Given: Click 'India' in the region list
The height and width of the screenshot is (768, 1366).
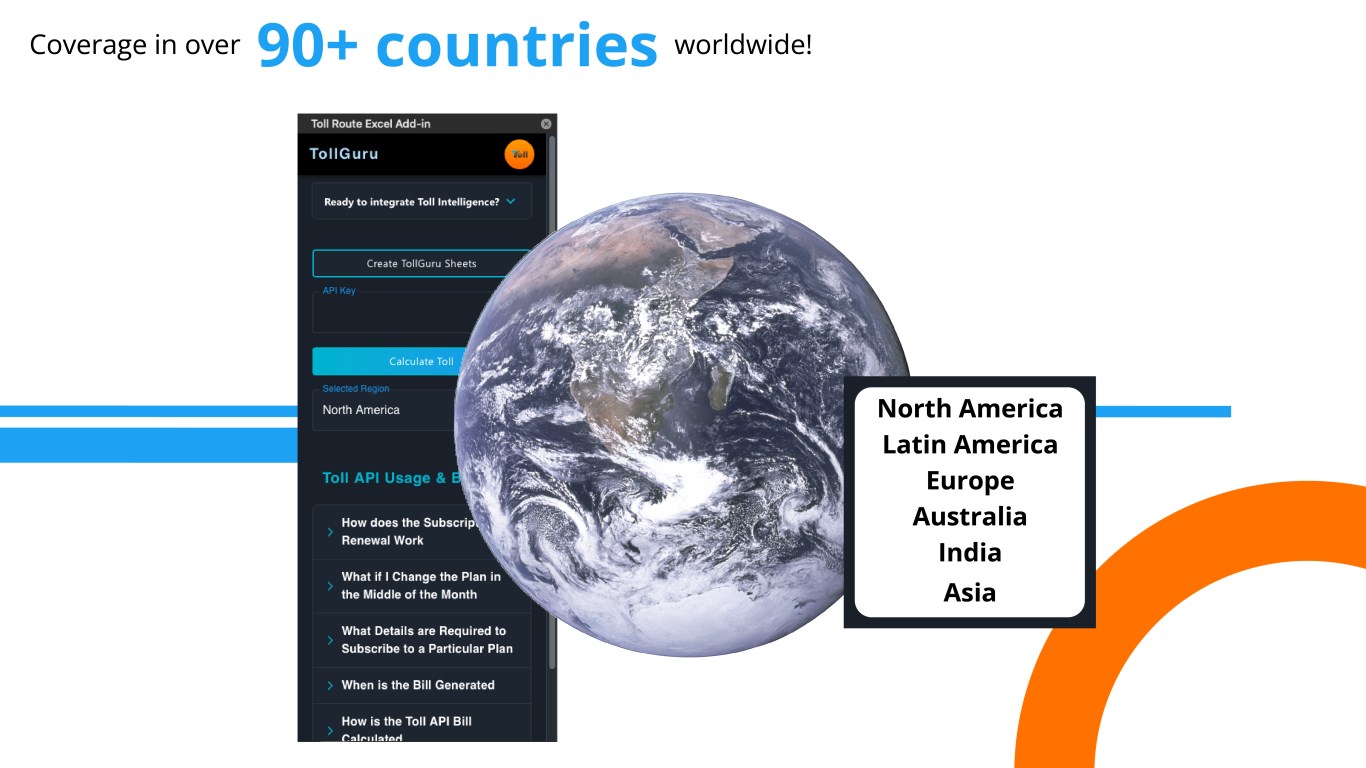Looking at the screenshot, I should click(970, 552).
